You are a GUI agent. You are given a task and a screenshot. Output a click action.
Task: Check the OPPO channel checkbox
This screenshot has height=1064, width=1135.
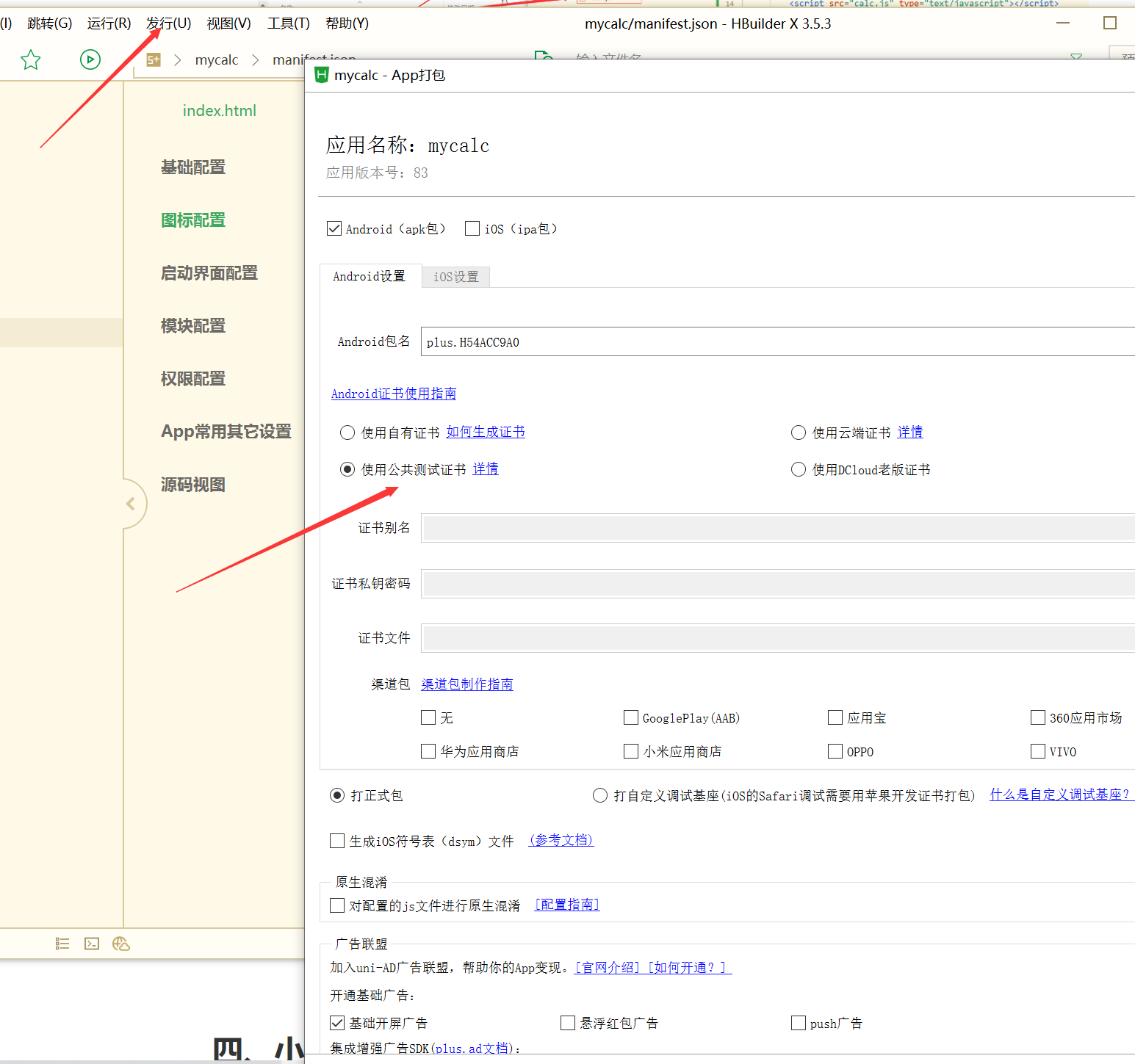(835, 751)
